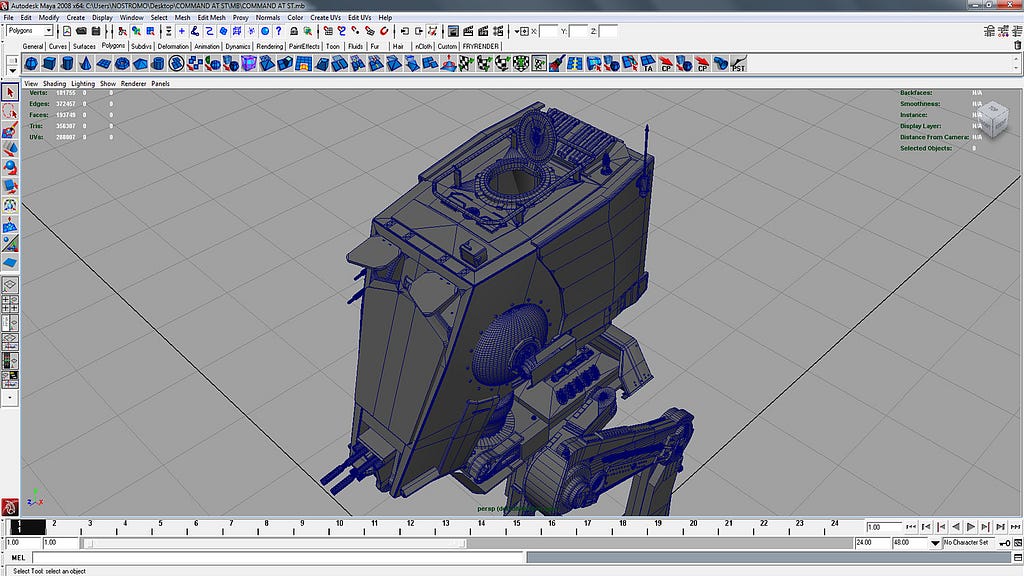The width and height of the screenshot is (1024, 576).
Task: Go to the end of playback range
Action: 1016,526
